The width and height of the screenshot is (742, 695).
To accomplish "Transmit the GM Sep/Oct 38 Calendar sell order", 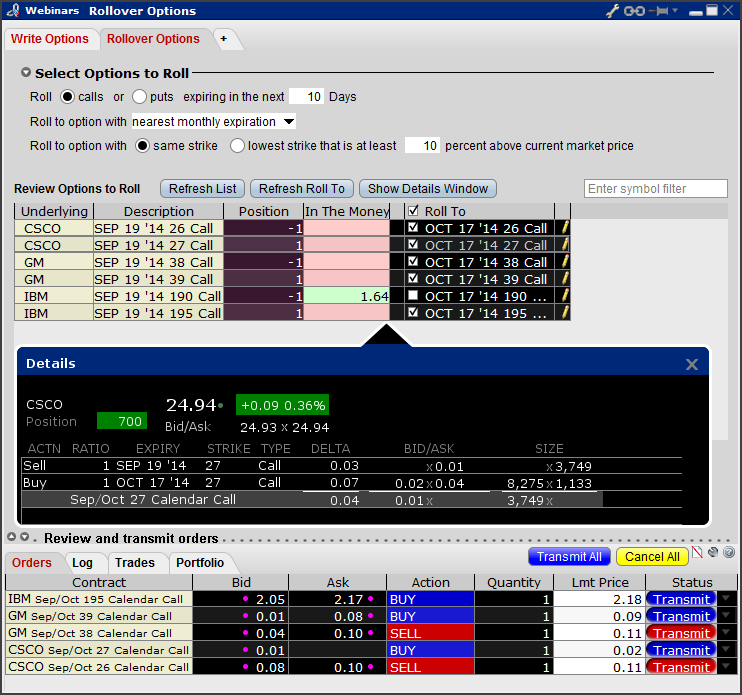I will 681,633.
